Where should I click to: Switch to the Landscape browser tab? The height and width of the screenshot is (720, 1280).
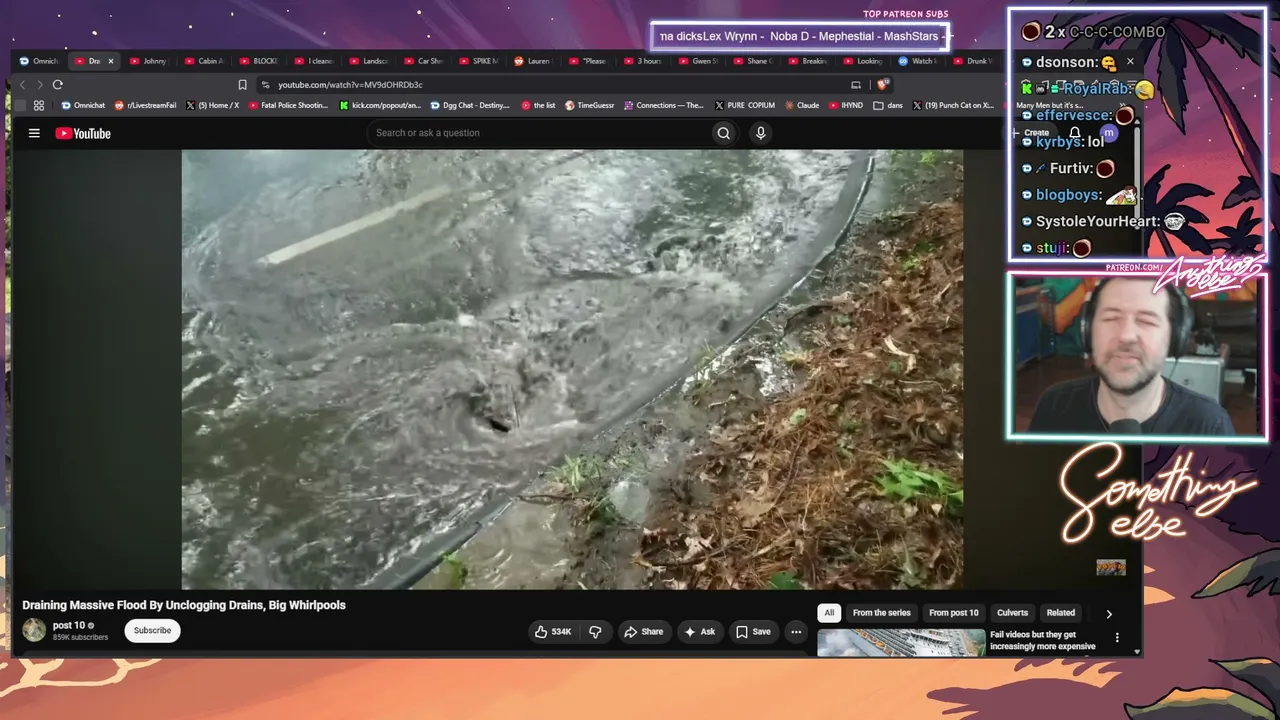pos(369,61)
